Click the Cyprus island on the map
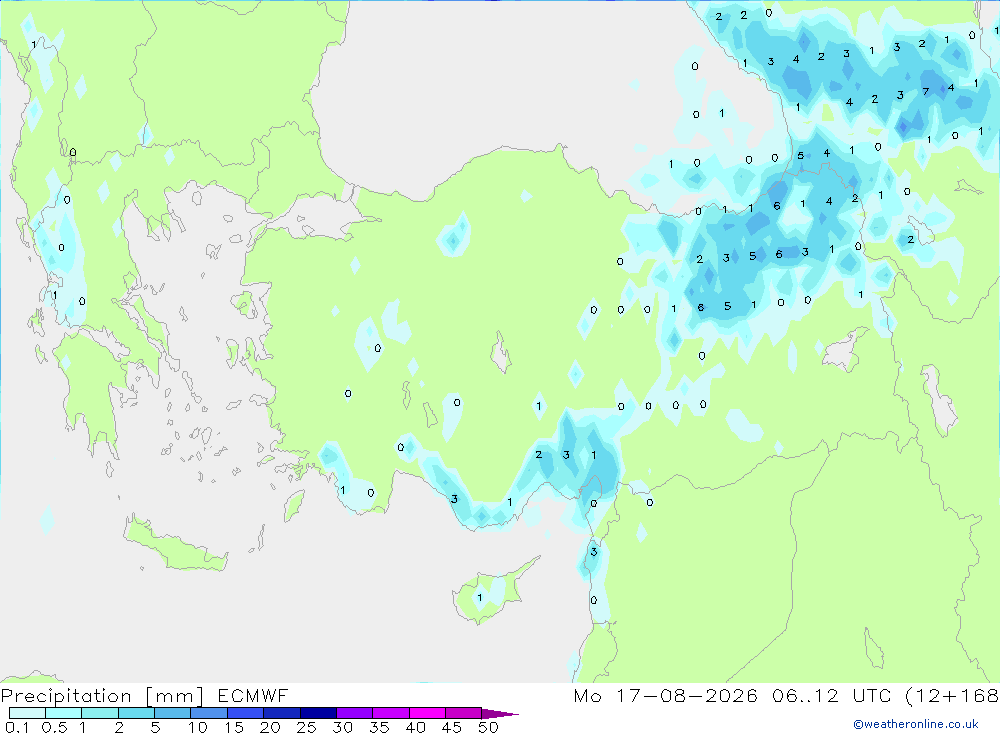Image resolution: width=1000 pixels, height=733 pixels. click(x=494, y=590)
